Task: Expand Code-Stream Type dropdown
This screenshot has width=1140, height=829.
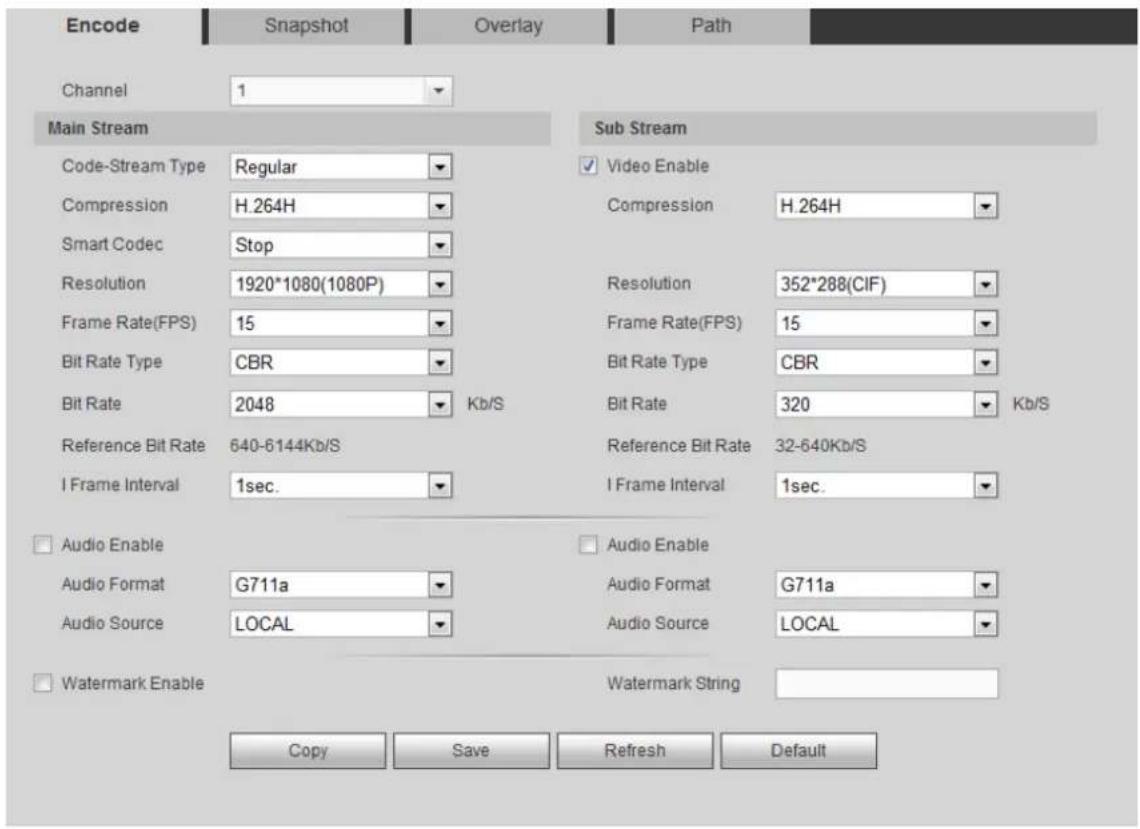Action: click(x=341, y=167)
